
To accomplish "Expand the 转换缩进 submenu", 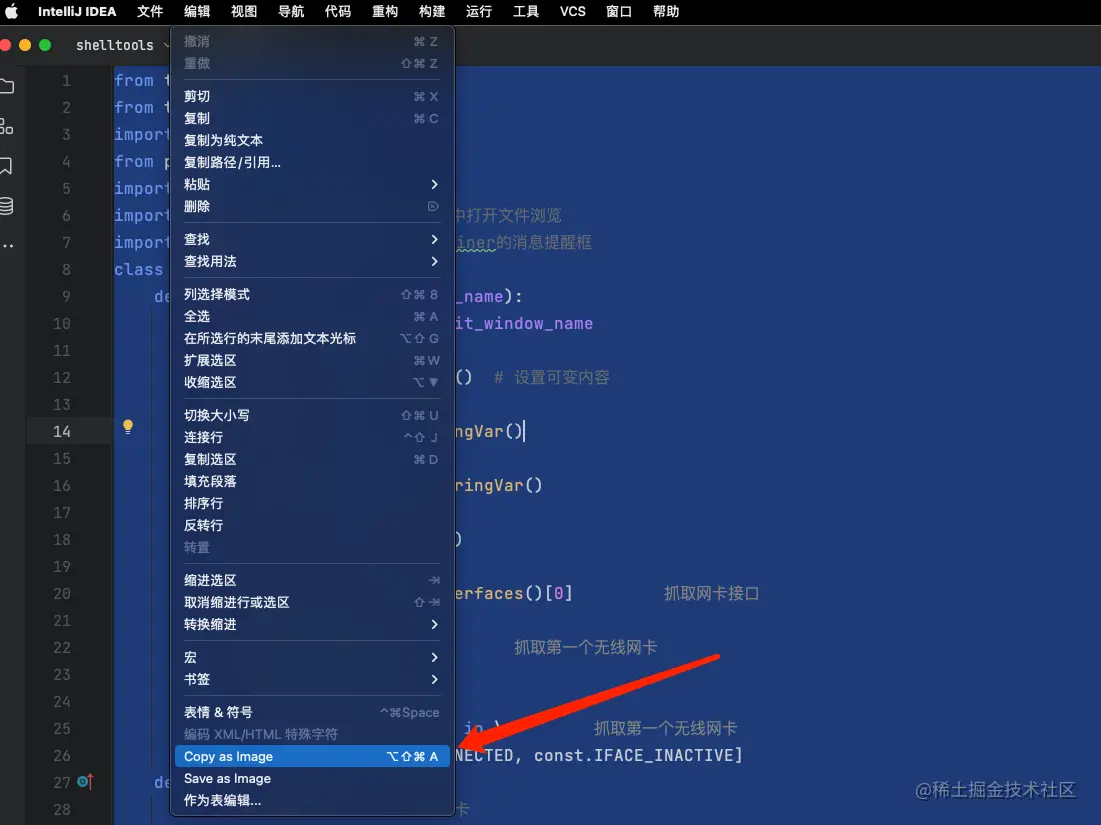I will [x=312, y=624].
